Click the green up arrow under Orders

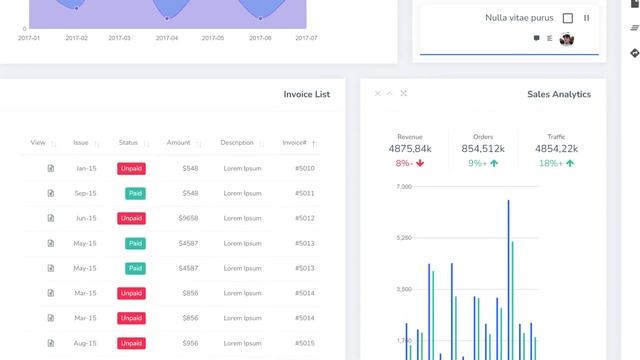pos(494,163)
